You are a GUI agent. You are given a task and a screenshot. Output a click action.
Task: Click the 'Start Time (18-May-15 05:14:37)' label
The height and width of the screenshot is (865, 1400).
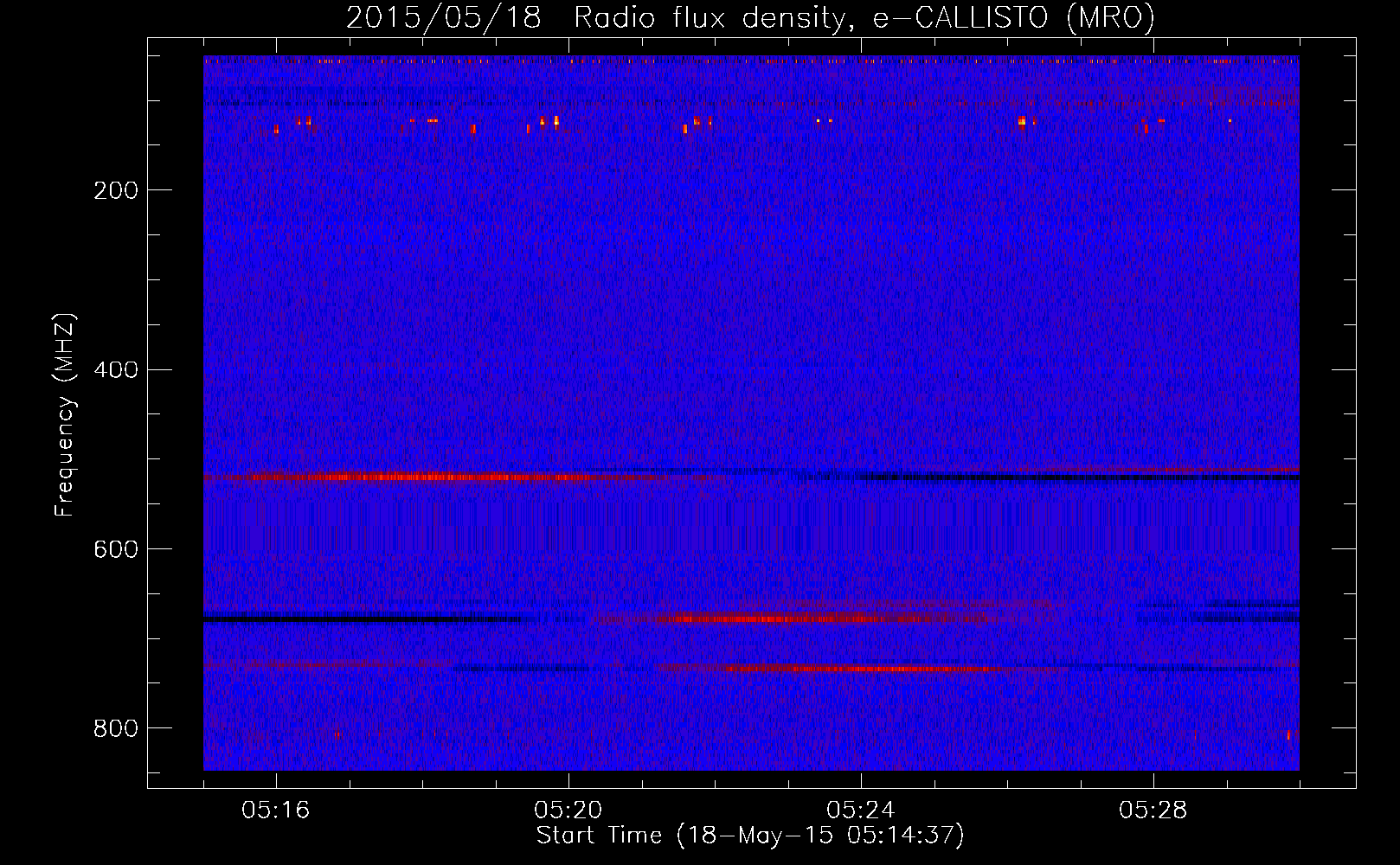tap(750, 836)
